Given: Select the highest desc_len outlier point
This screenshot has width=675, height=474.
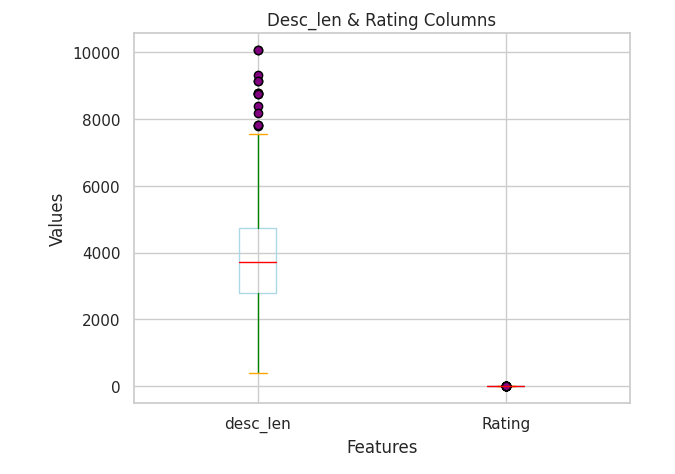Looking at the screenshot, I should pyautogui.click(x=258, y=50).
